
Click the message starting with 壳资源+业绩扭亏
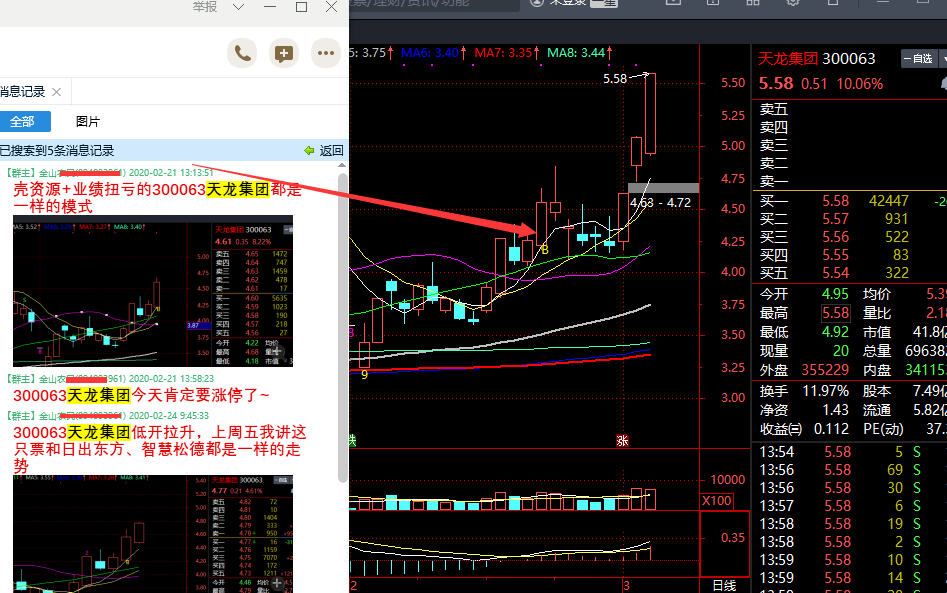coord(157,198)
